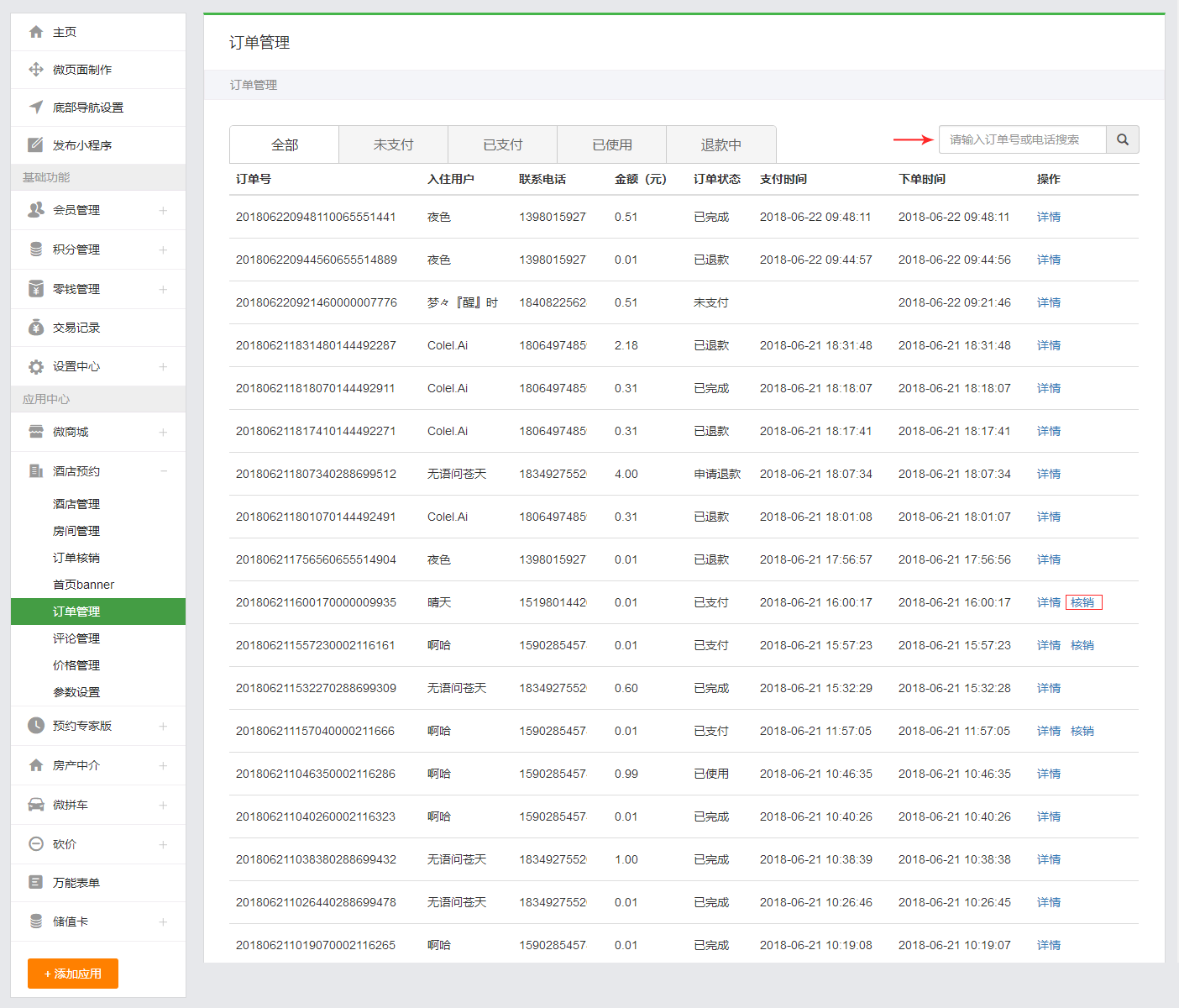Collapse the 酒店预约 minus sign
The image size is (1179, 1008).
164,471
